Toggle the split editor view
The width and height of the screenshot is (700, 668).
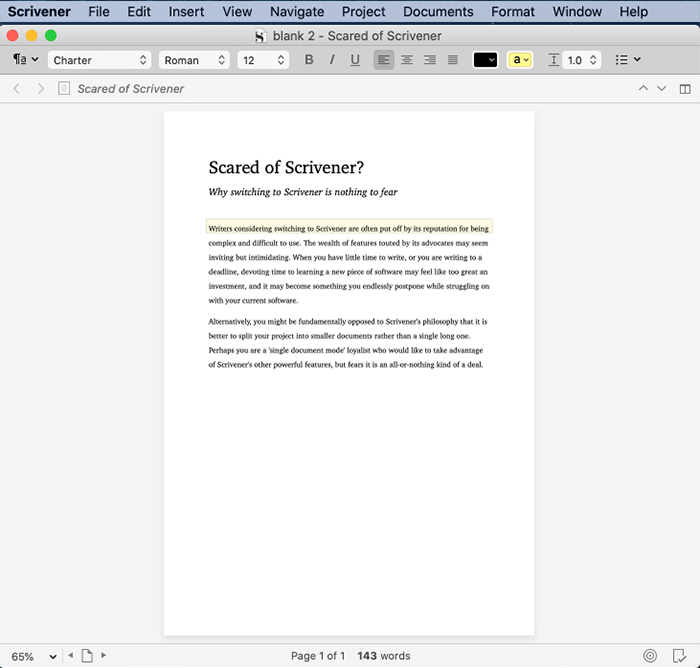coord(685,89)
